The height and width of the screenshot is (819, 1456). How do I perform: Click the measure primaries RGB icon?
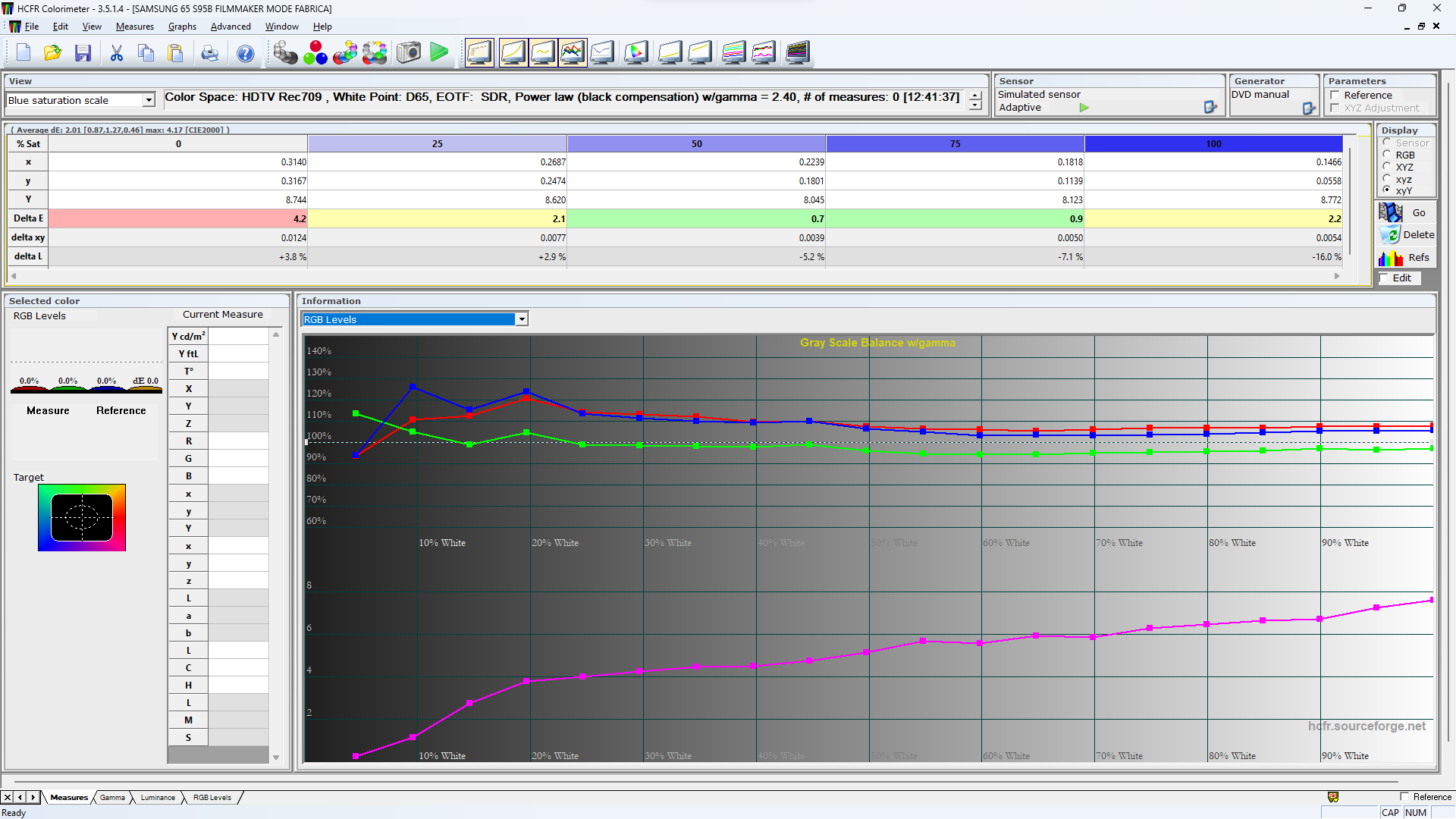(x=315, y=53)
